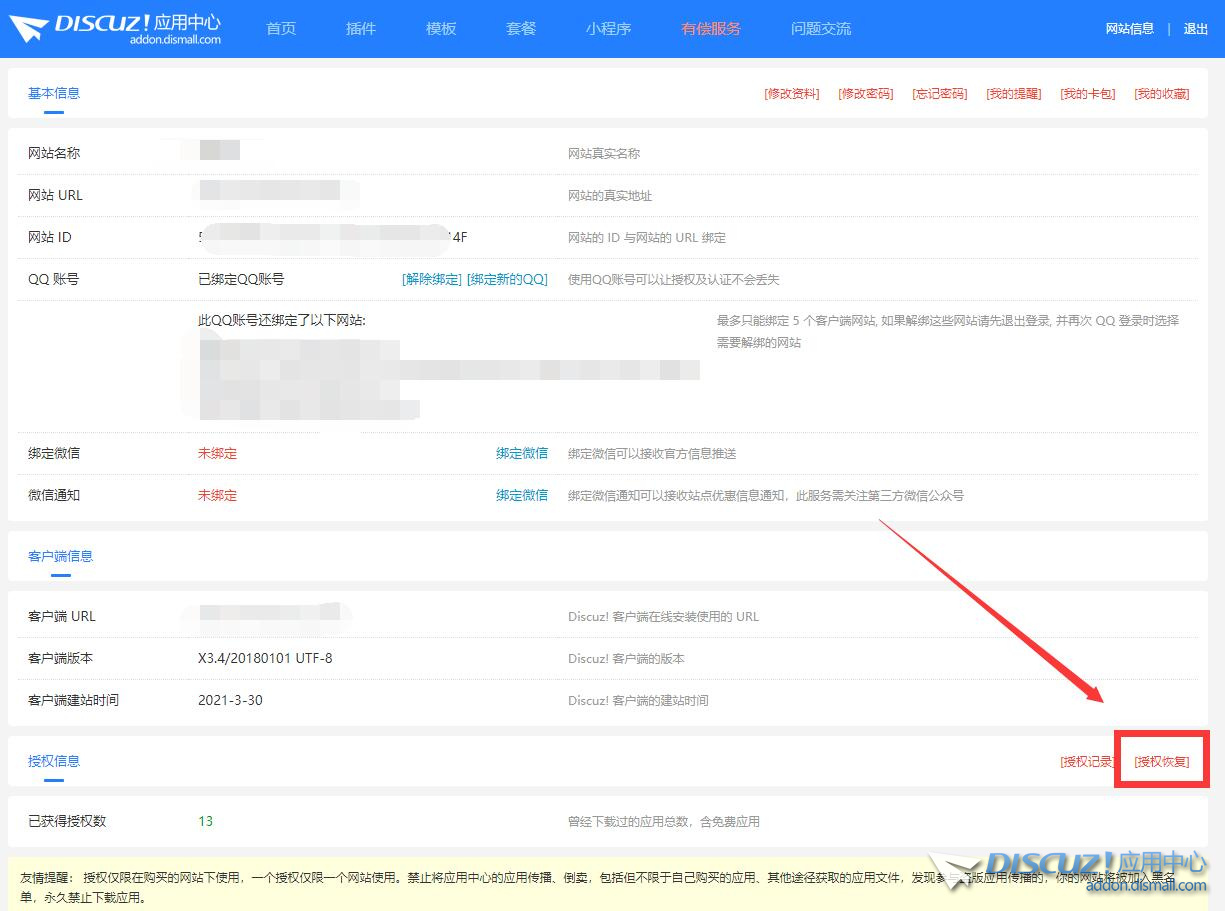Click the 客户端建站时间 row label
The height and width of the screenshot is (911, 1225).
pyautogui.click(x=73, y=700)
